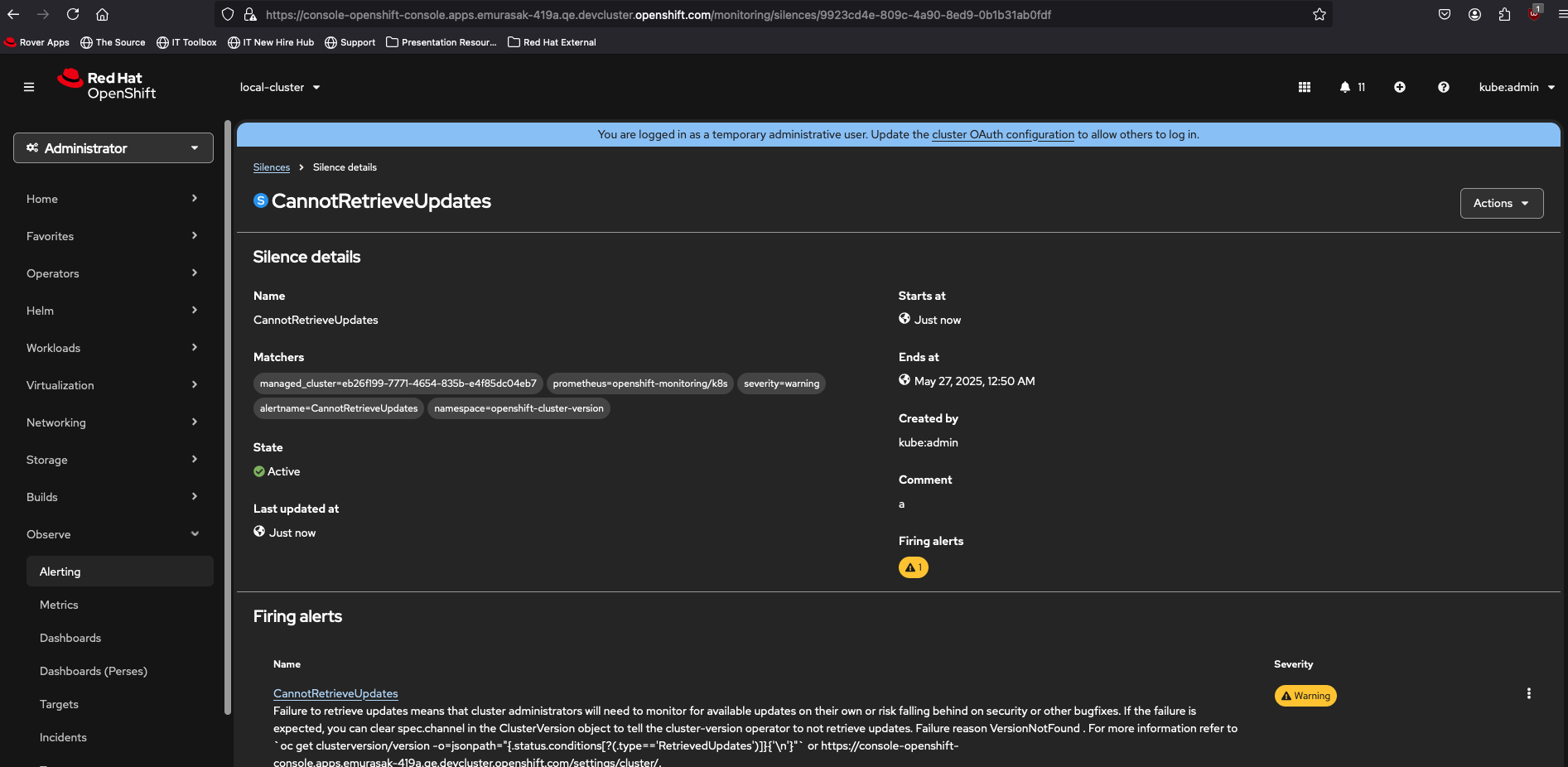Click the firing alerts warning badge showing 1

[x=914, y=567]
